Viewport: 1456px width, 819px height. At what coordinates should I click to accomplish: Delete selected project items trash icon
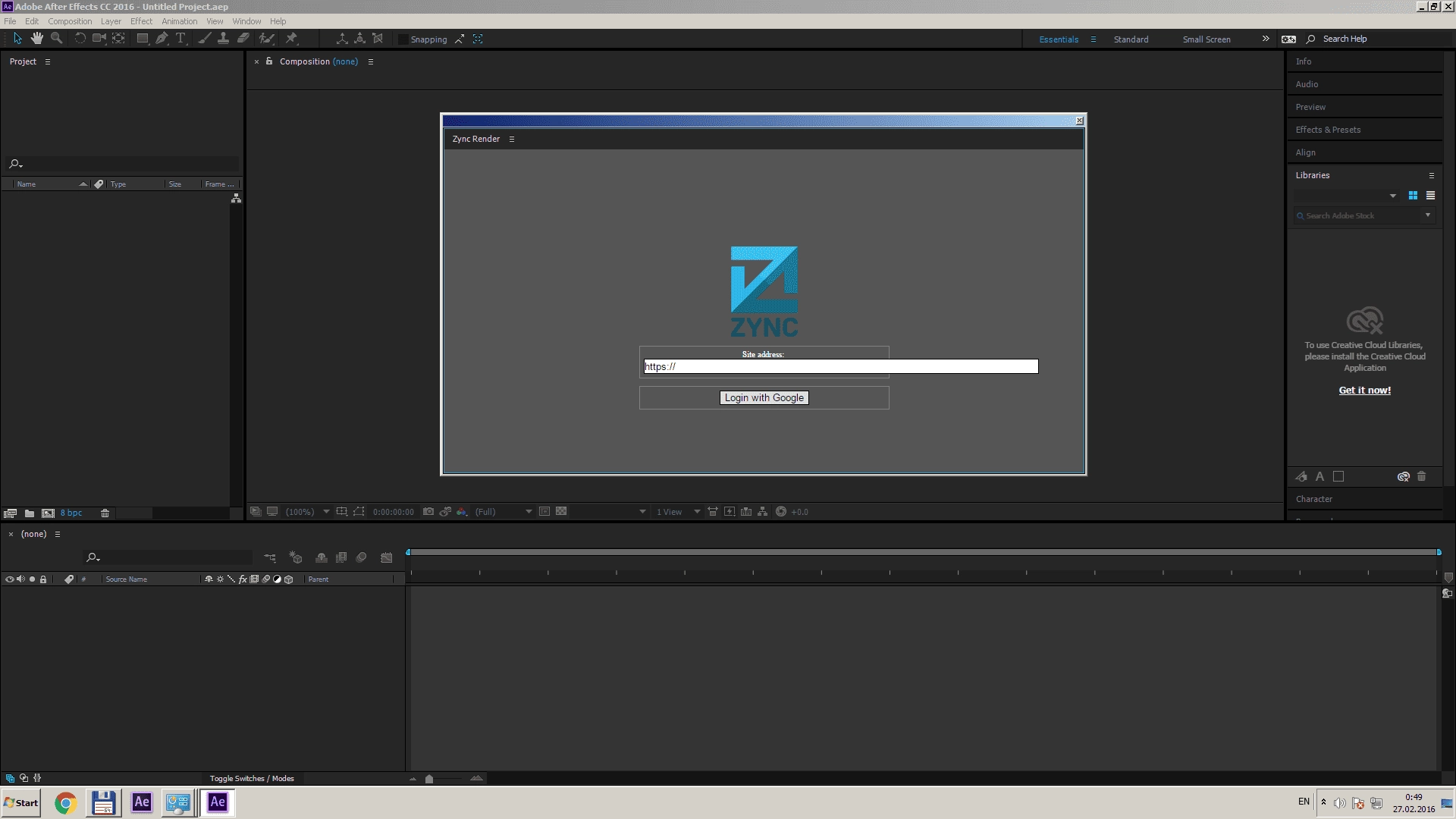pos(105,513)
